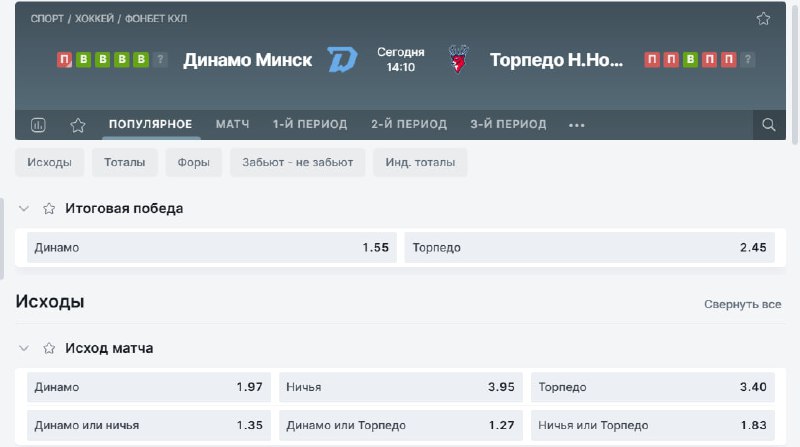800x447 pixels.
Task: Select Торпедо match outcome 3.40
Action: pos(653,387)
